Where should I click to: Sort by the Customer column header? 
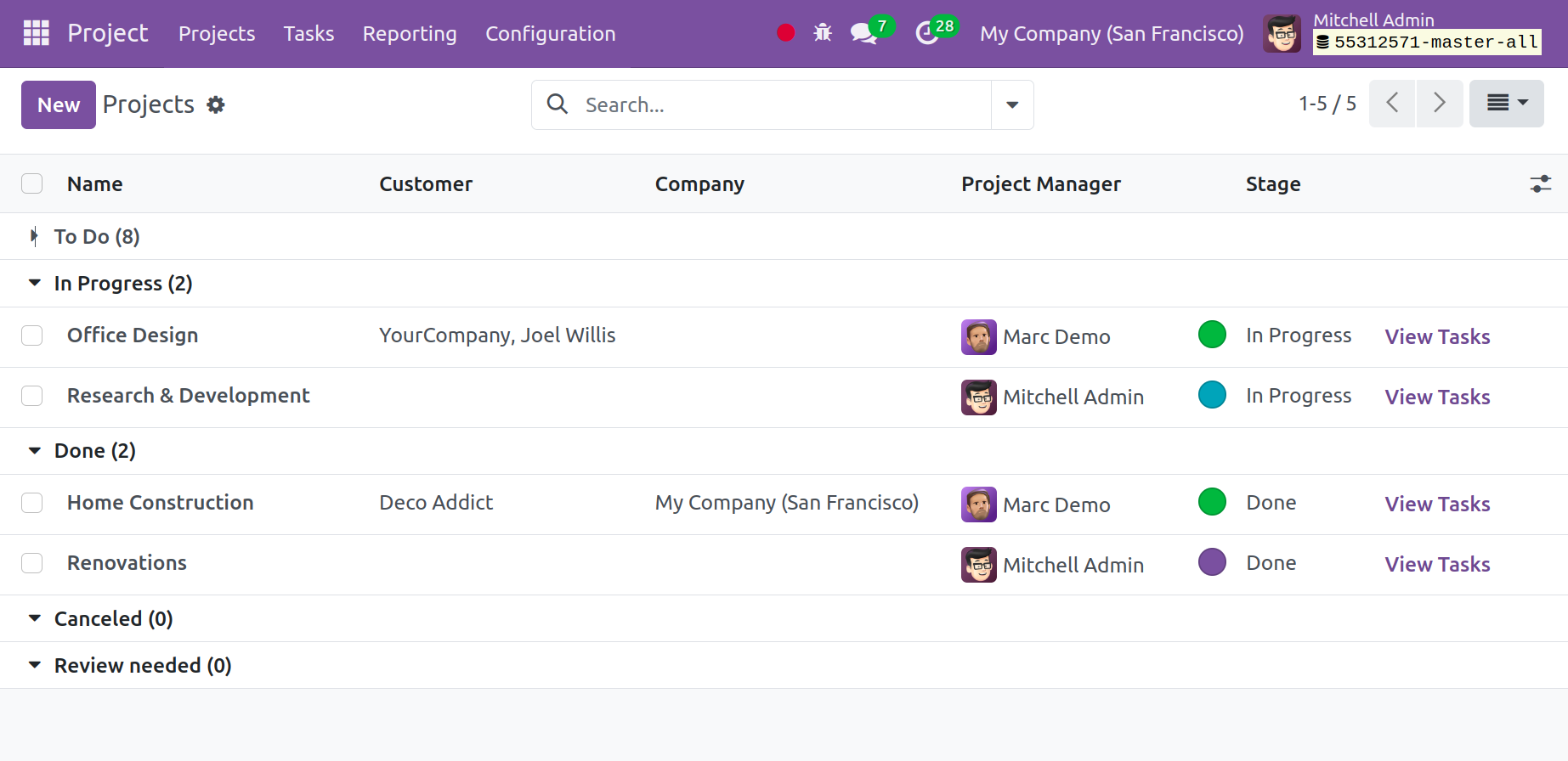point(426,184)
